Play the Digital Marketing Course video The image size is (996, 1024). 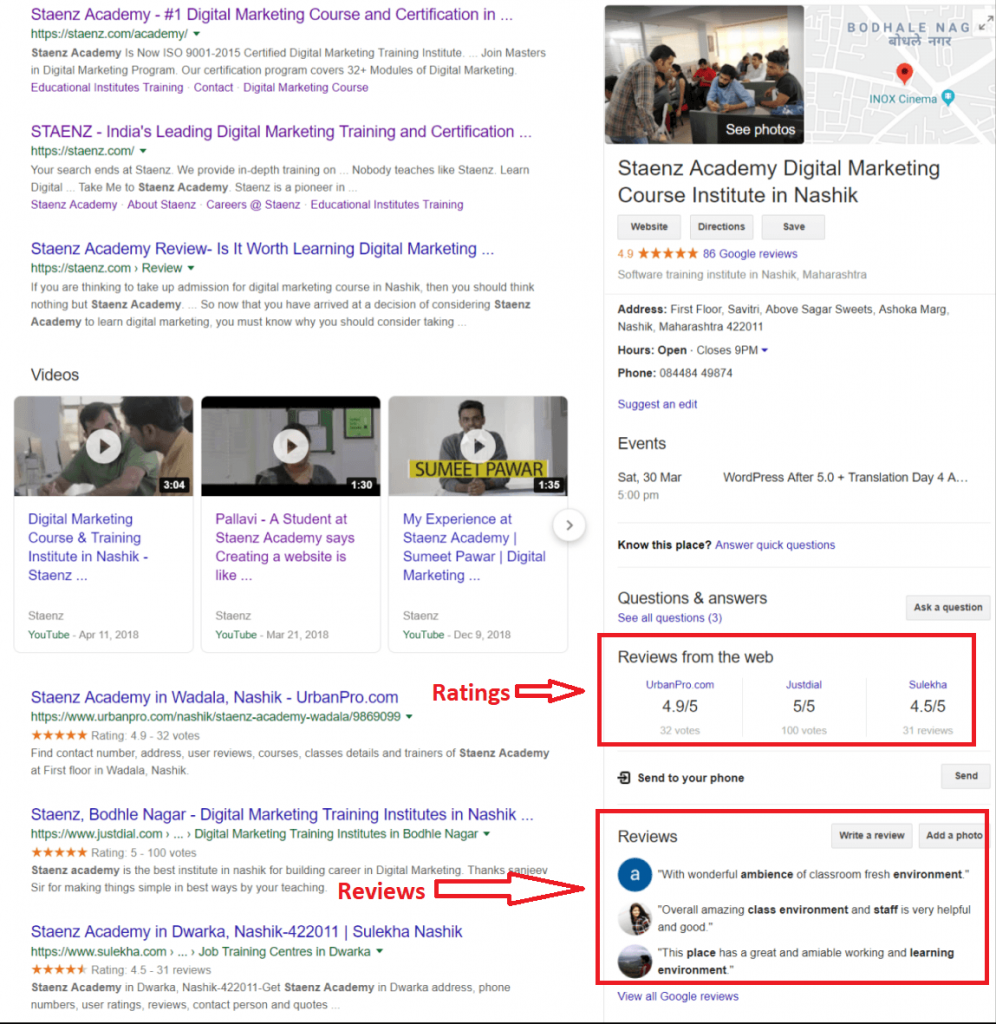103,446
